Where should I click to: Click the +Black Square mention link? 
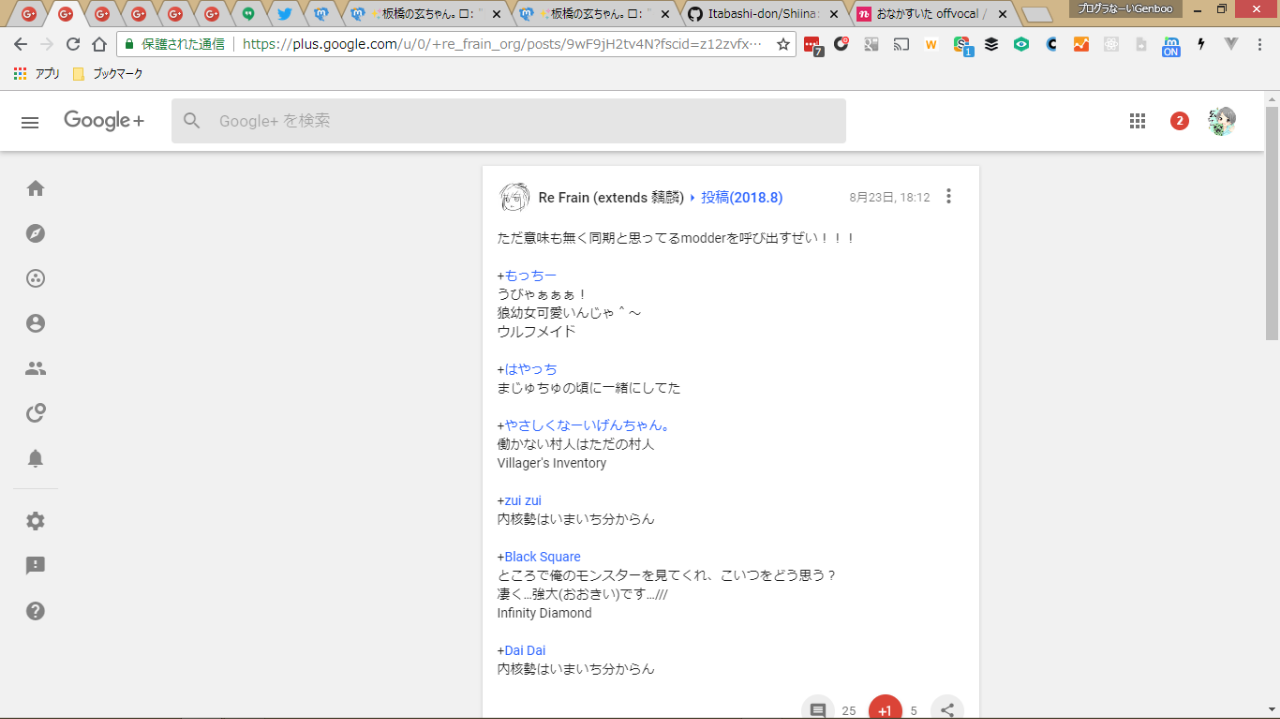(x=542, y=557)
